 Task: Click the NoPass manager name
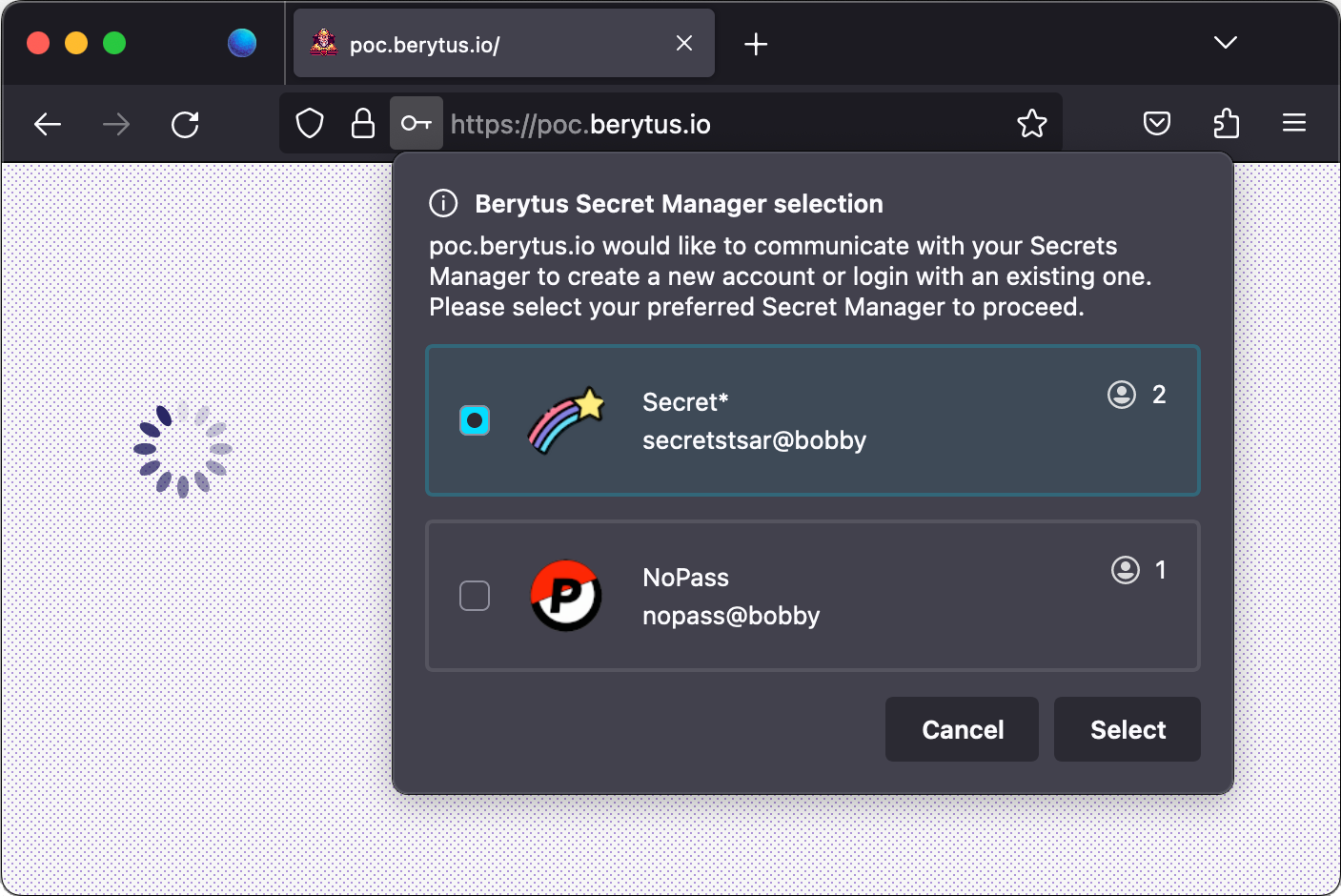pos(685,578)
